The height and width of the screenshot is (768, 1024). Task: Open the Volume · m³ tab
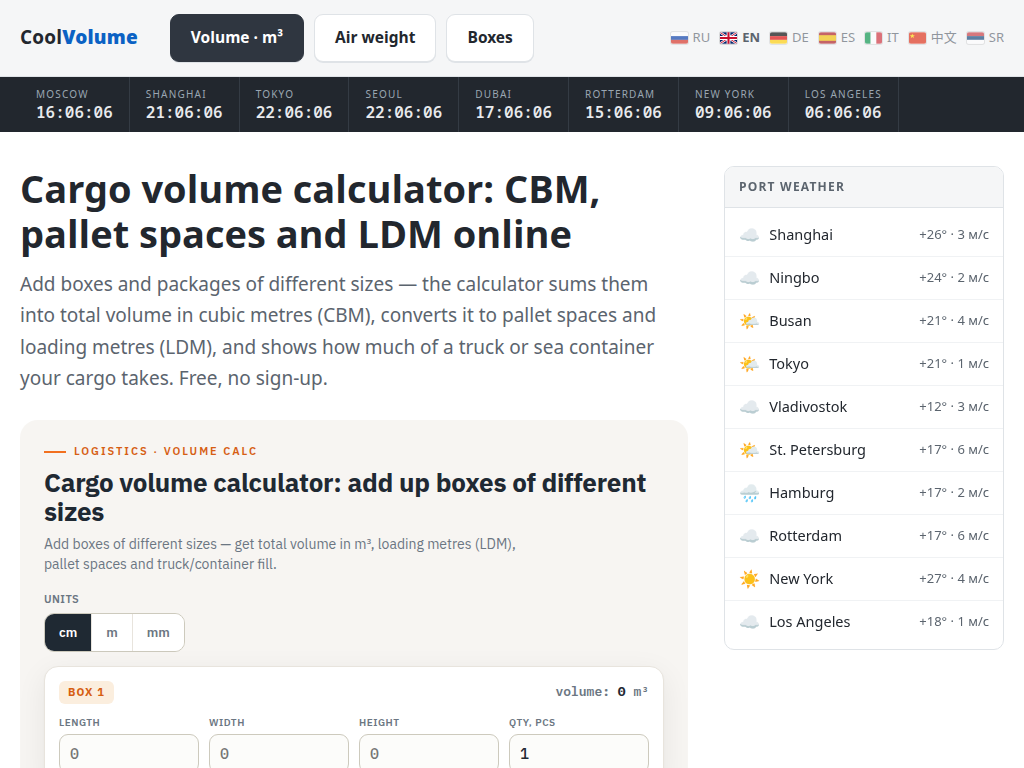[236, 38]
